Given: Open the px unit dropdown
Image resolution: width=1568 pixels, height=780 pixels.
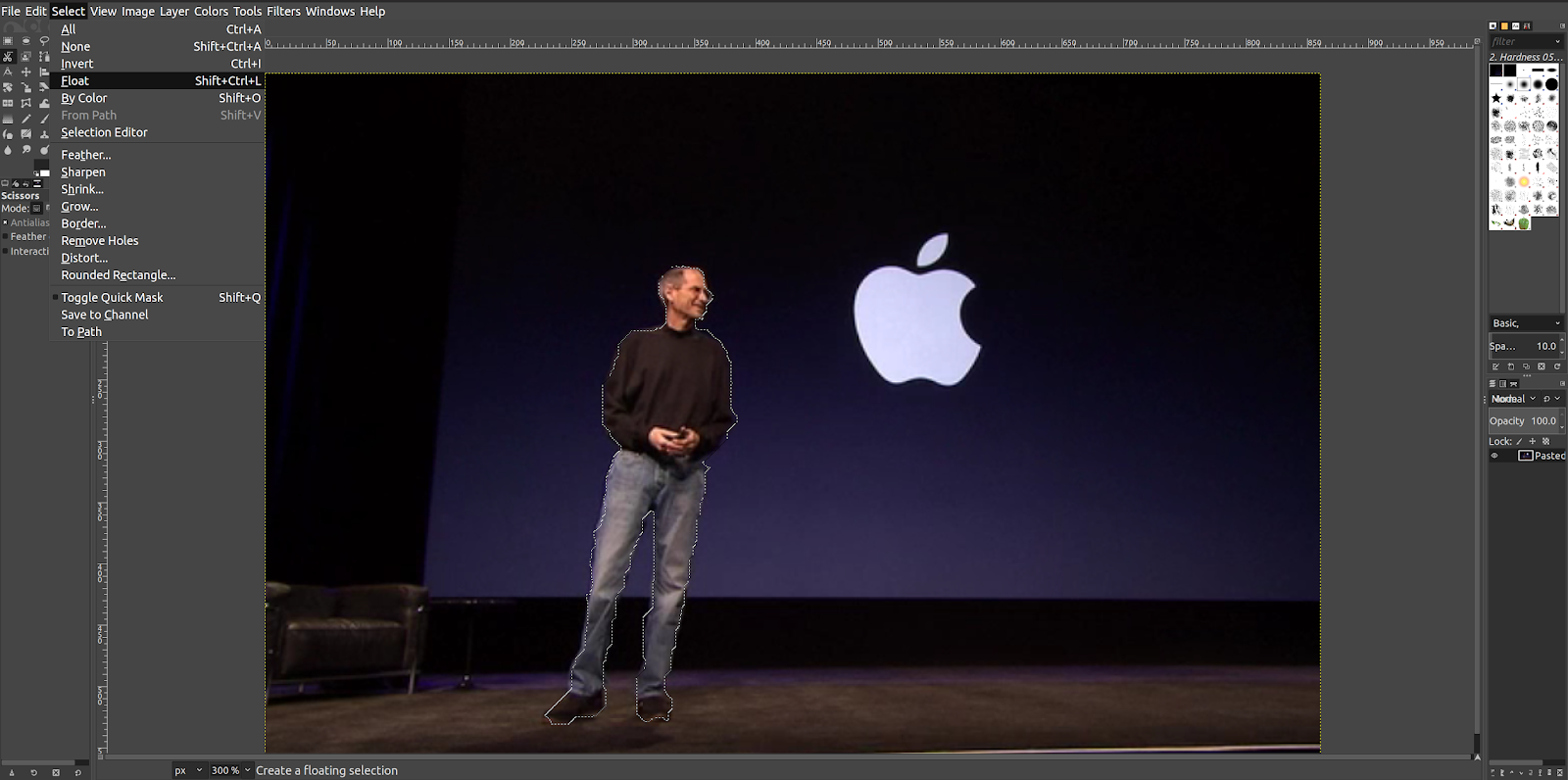Looking at the screenshot, I should coord(189,770).
